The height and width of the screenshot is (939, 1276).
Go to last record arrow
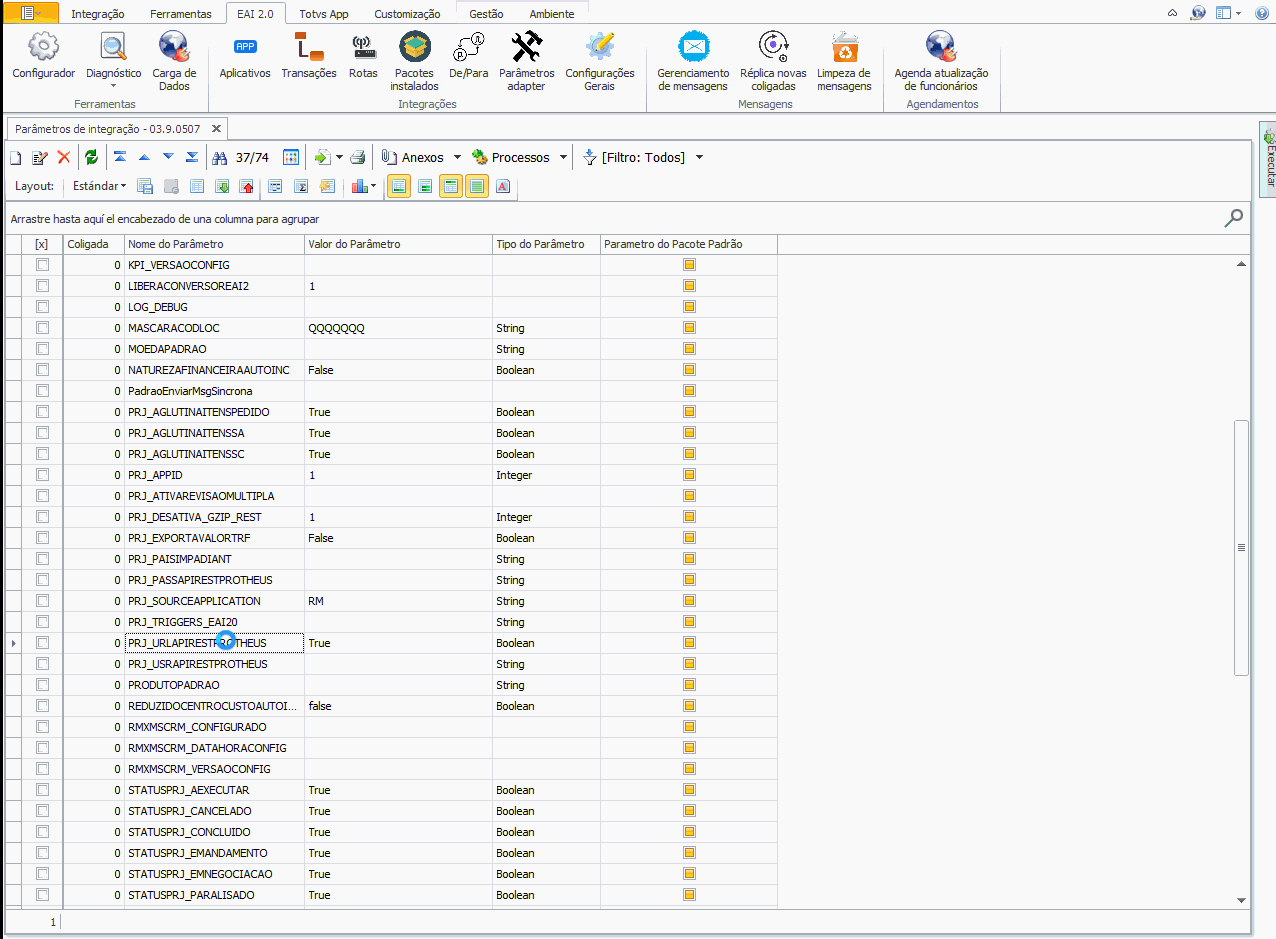point(192,157)
